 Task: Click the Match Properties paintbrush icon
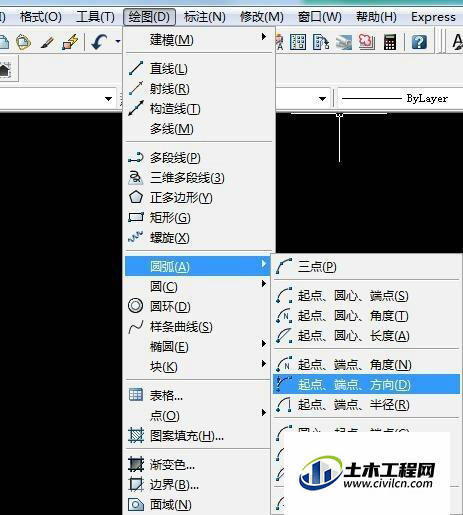[47, 42]
